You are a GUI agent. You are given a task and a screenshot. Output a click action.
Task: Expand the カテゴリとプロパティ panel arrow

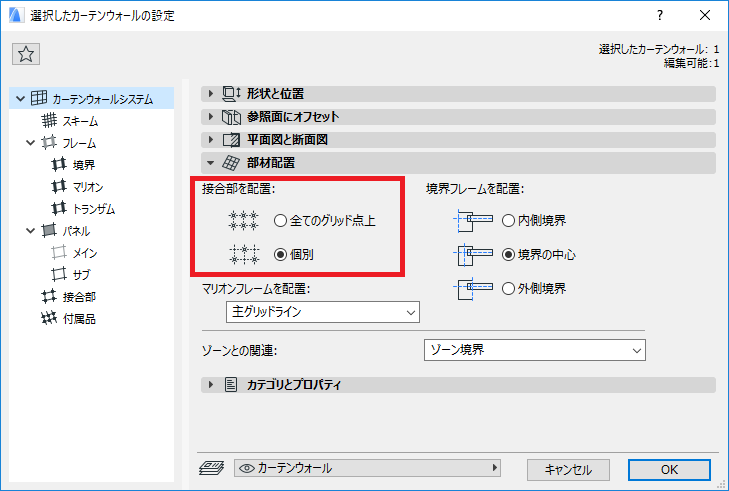coord(211,385)
